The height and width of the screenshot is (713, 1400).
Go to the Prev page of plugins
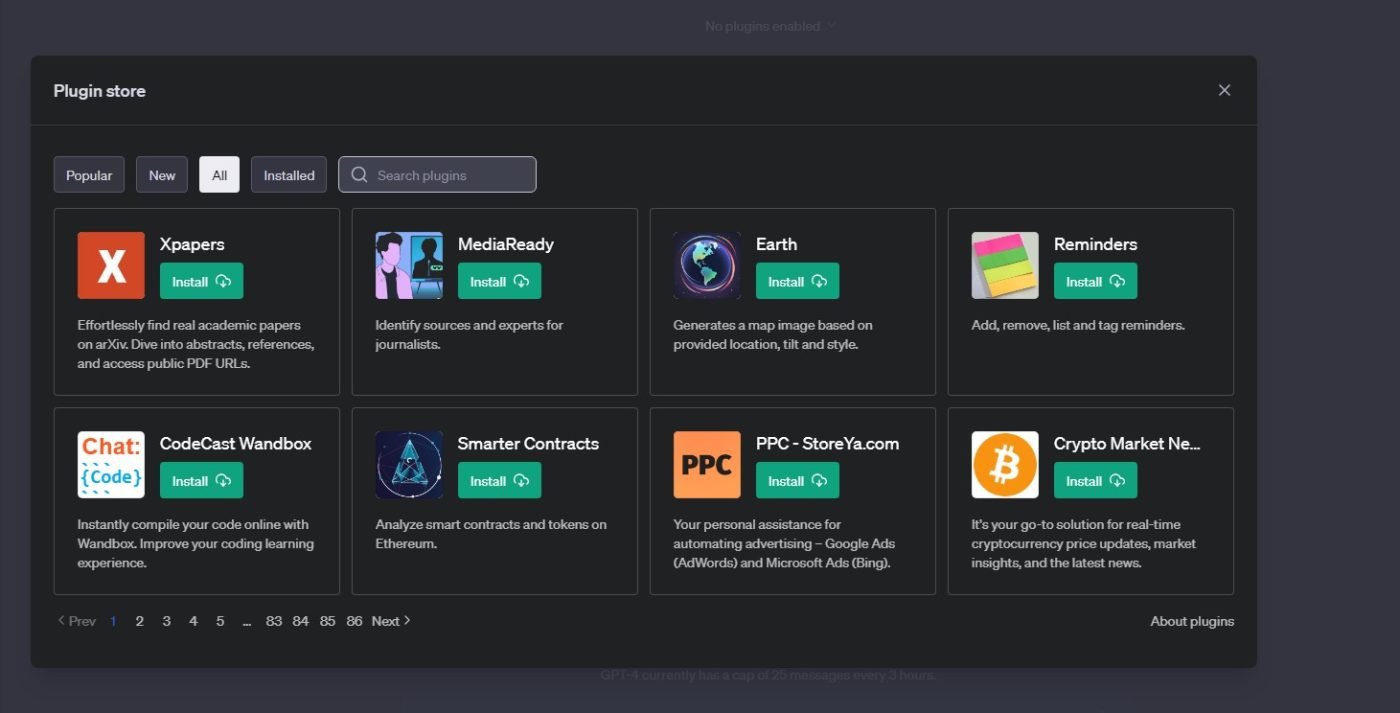tap(77, 621)
